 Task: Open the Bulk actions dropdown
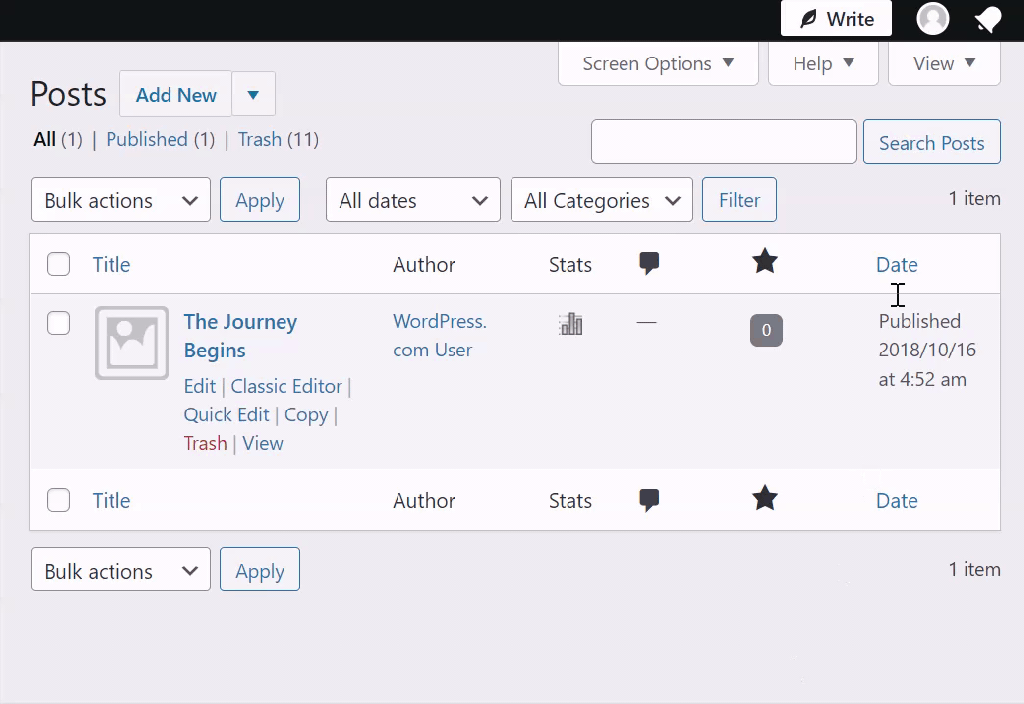click(x=120, y=200)
